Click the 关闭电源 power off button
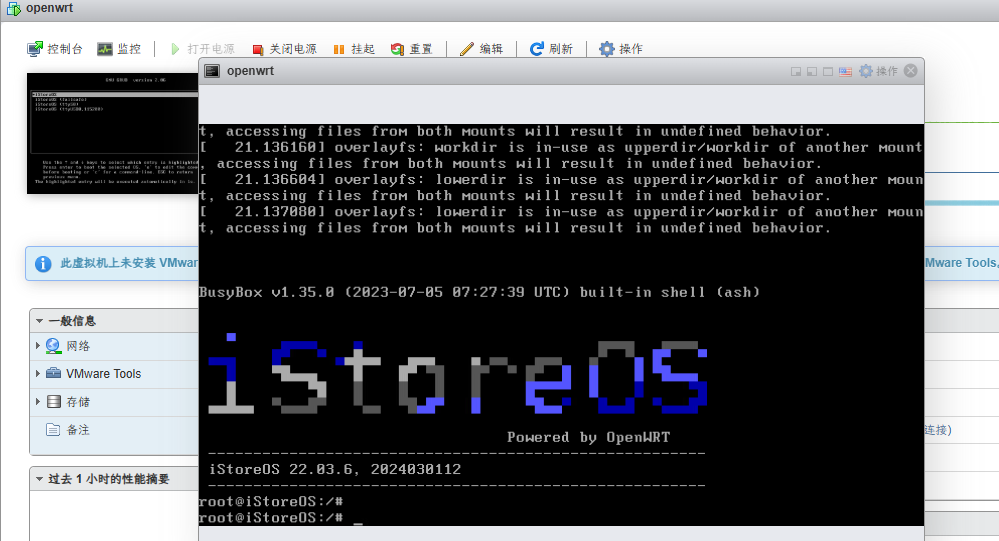This screenshot has height=541, width=999. pos(285,49)
